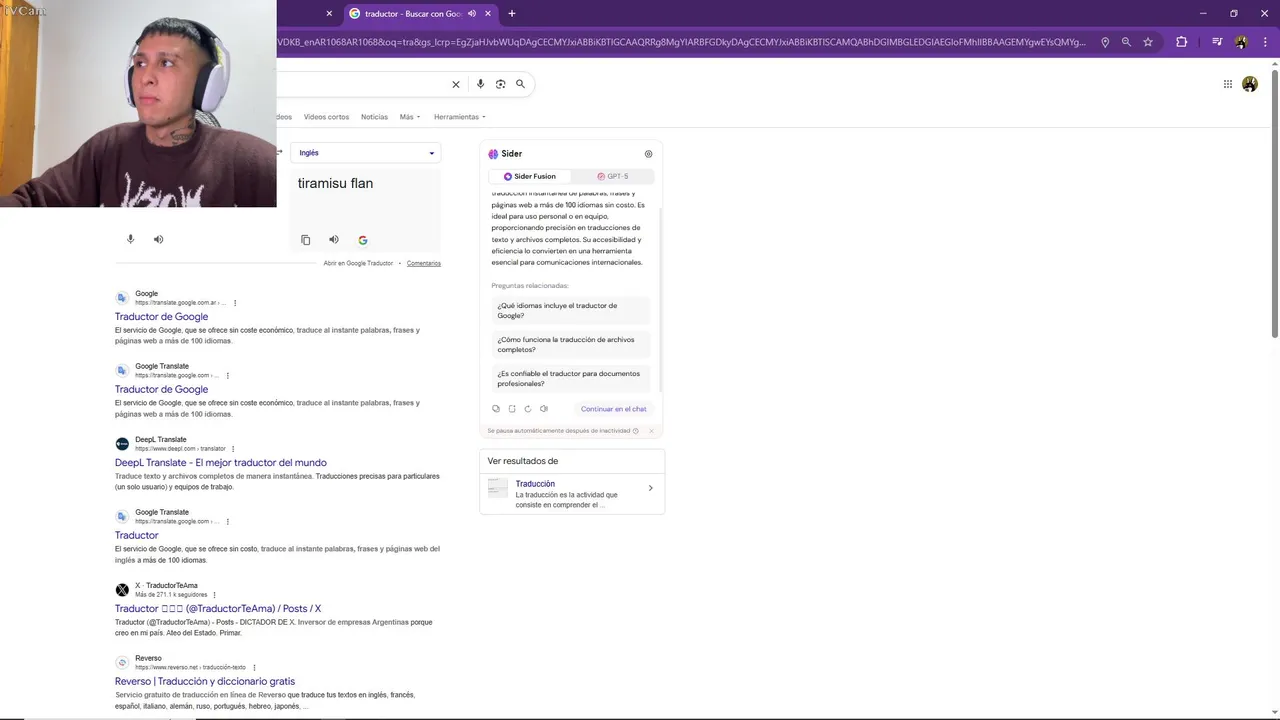Screen dimensions: 1280x720
Task: Search translation on Google G icon
Action: click(363, 240)
